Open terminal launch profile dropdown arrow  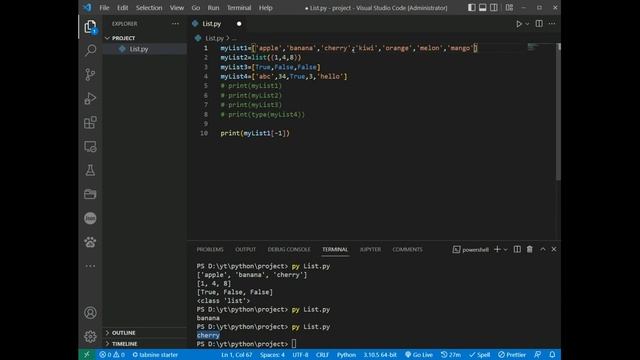pyautogui.click(x=506, y=249)
